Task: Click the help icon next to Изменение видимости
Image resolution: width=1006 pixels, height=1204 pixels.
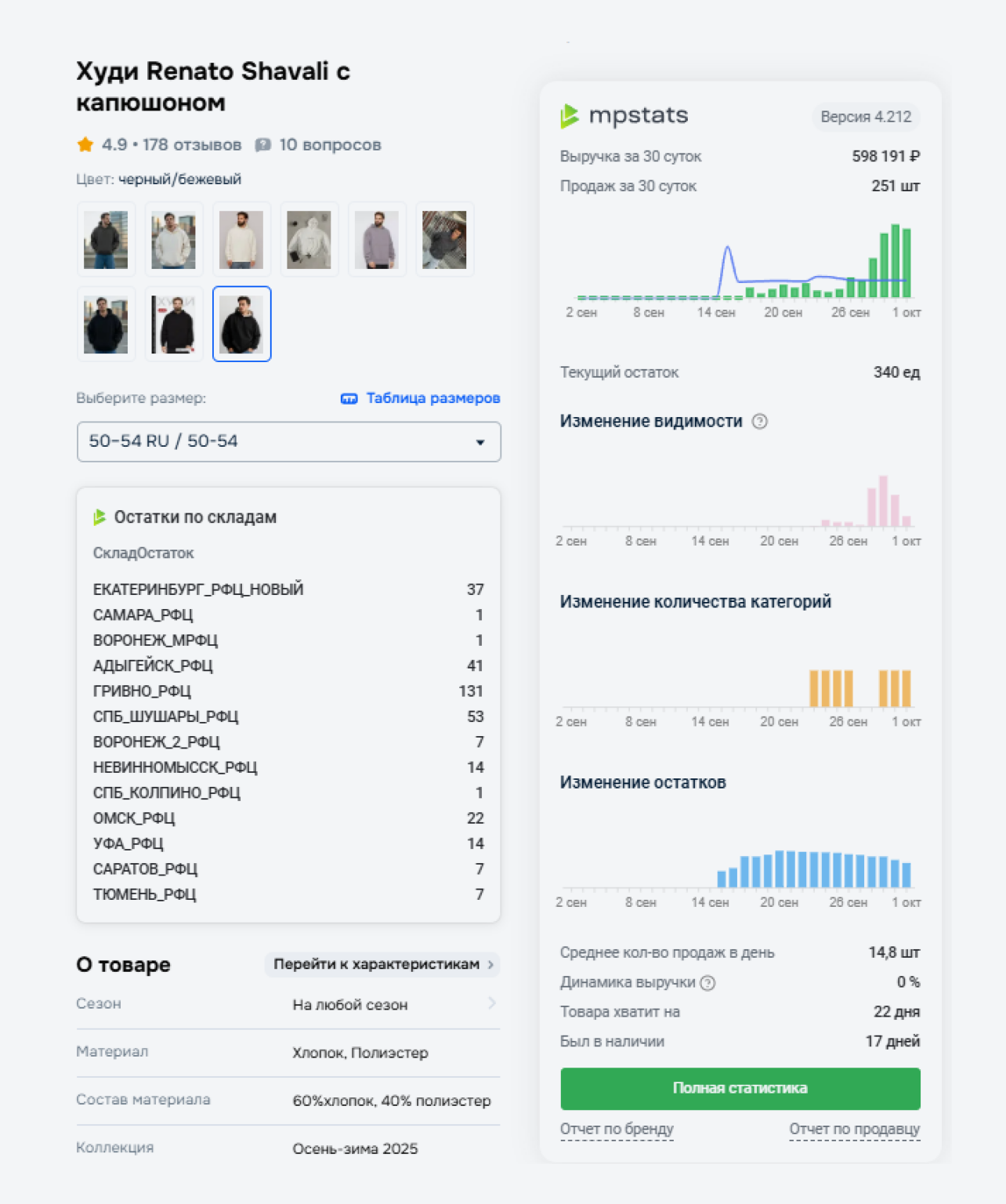Action: pos(759,422)
